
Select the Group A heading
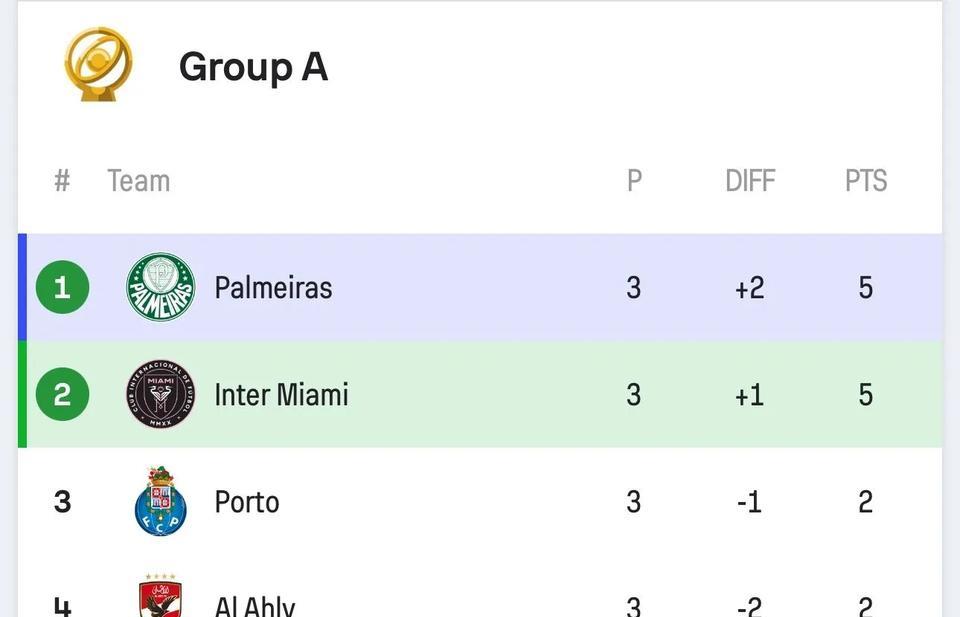[253, 67]
